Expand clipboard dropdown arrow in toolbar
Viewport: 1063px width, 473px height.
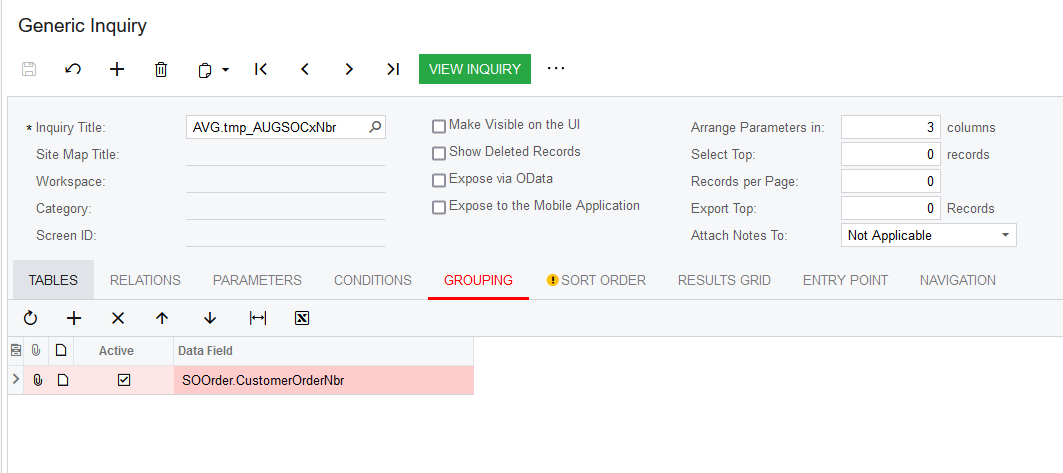[226, 69]
